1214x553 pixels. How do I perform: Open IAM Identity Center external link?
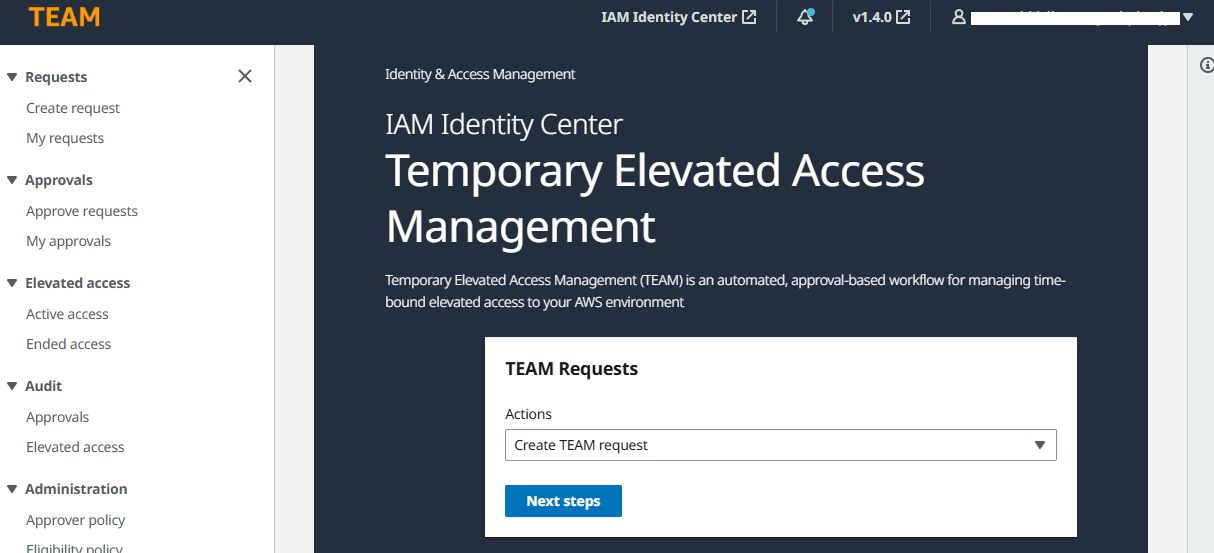(678, 17)
